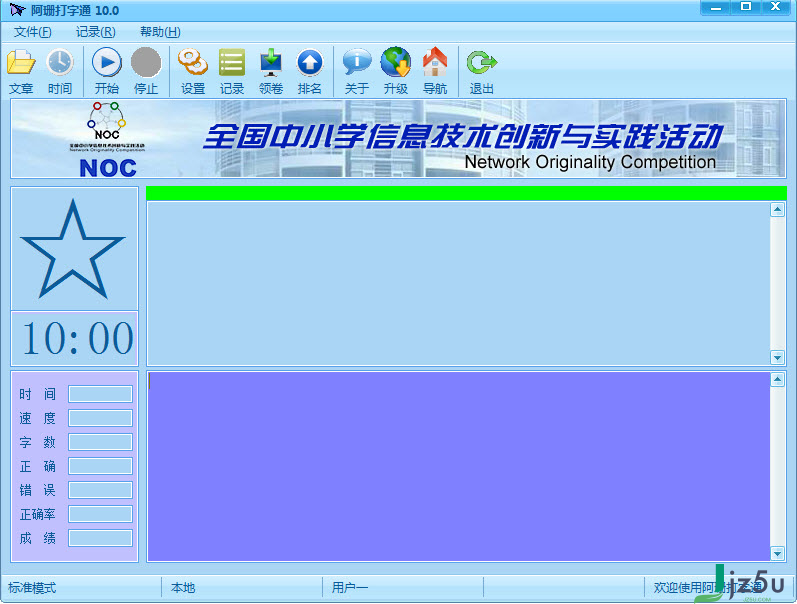Click the 时间 value field
This screenshot has width=797, height=604.
click(101, 394)
